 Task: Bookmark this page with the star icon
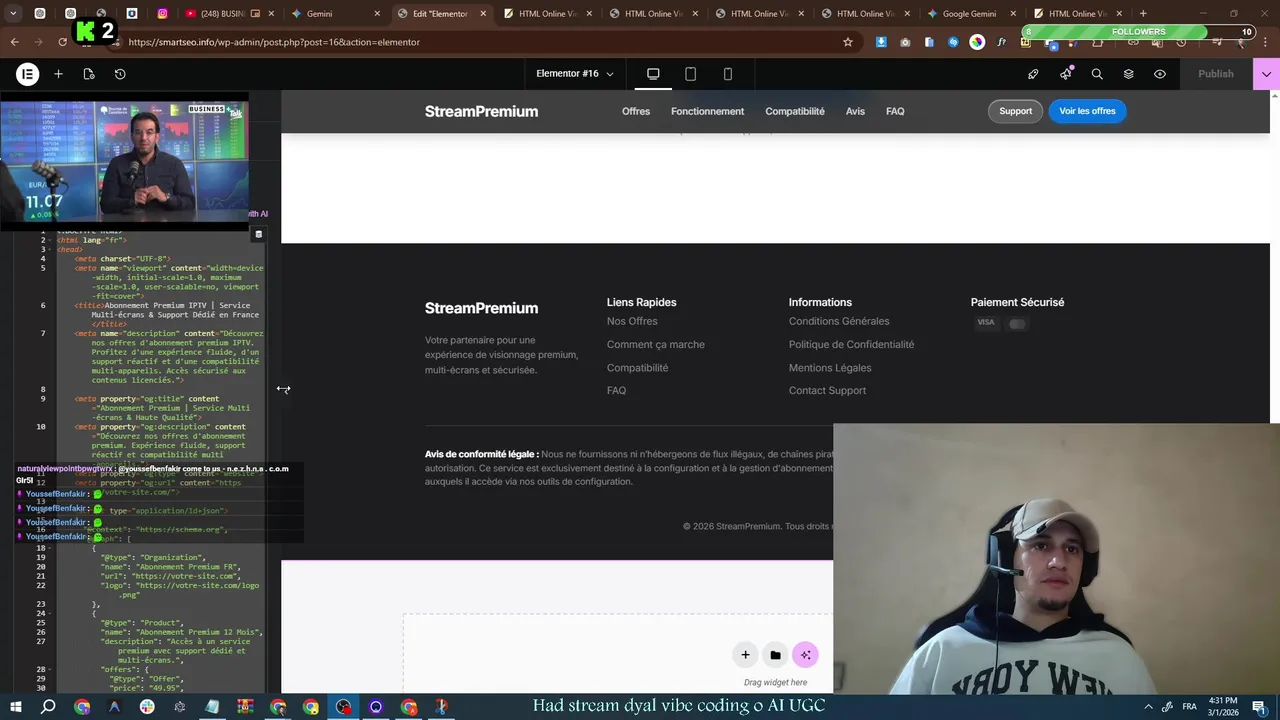(848, 42)
